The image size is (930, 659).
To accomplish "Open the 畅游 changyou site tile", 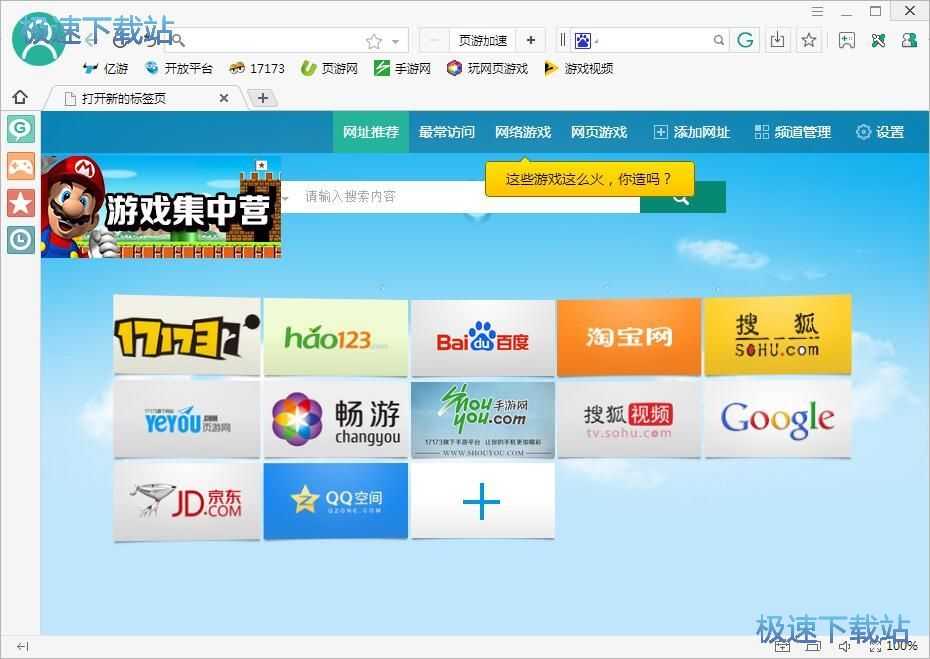I will 336,419.
